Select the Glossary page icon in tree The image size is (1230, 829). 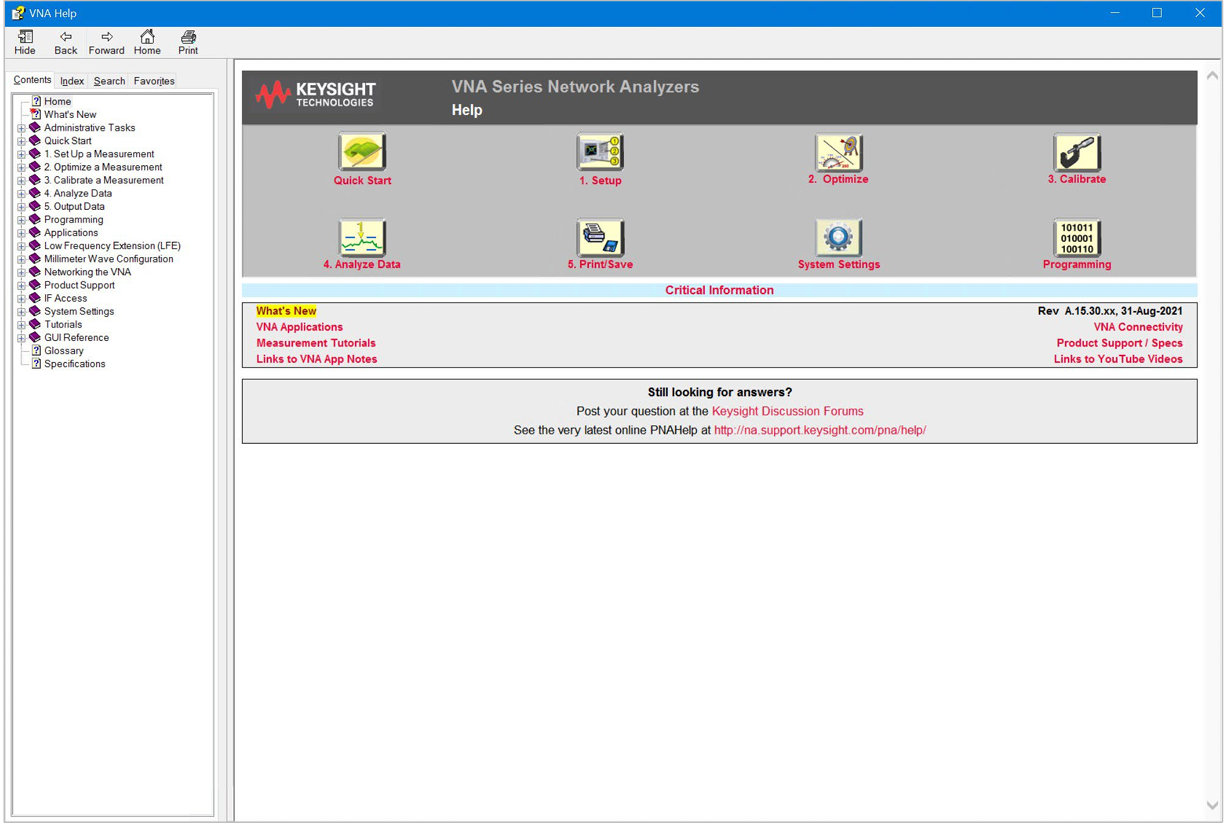click(36, 351)
